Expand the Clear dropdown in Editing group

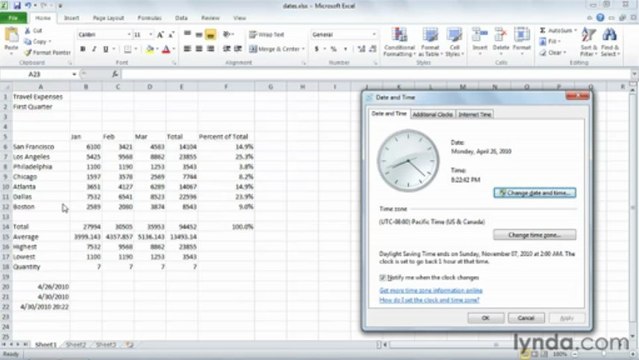pyautogui.click(x=565, y=53)
